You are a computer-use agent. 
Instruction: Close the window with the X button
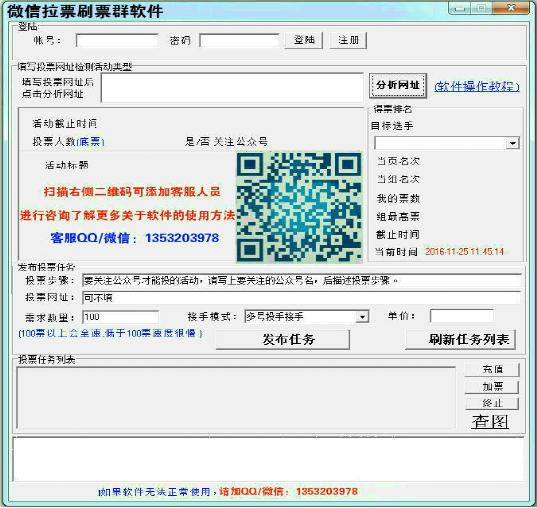click(511, 8)
